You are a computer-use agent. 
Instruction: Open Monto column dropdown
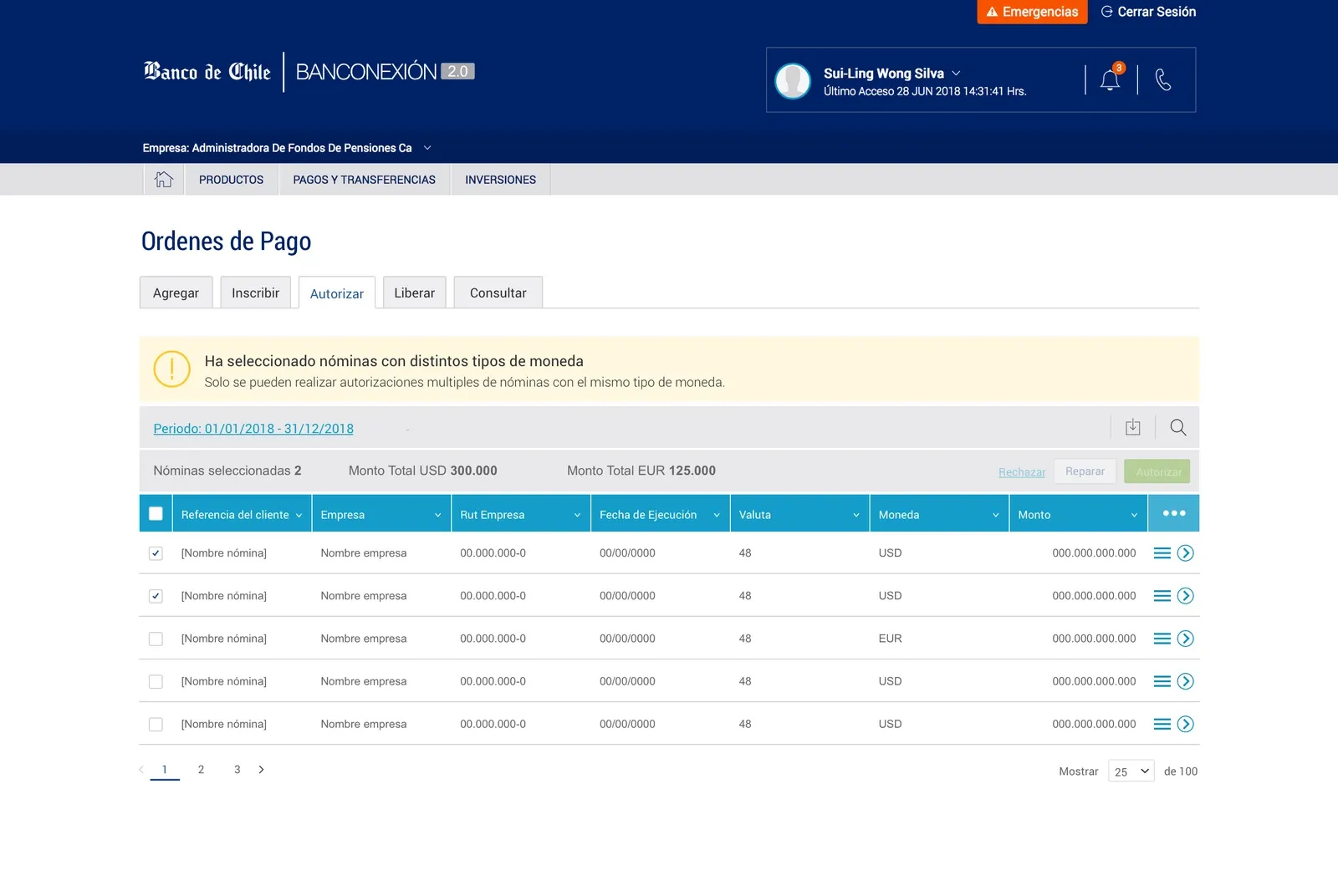pyautogui.click(x=1134, y=515)
